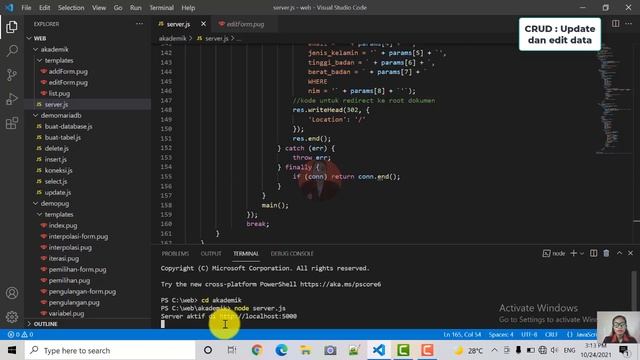Open orange Camtasia recorder taskbar icon
This screenshot has width=640, height=360.
point(427,350)
